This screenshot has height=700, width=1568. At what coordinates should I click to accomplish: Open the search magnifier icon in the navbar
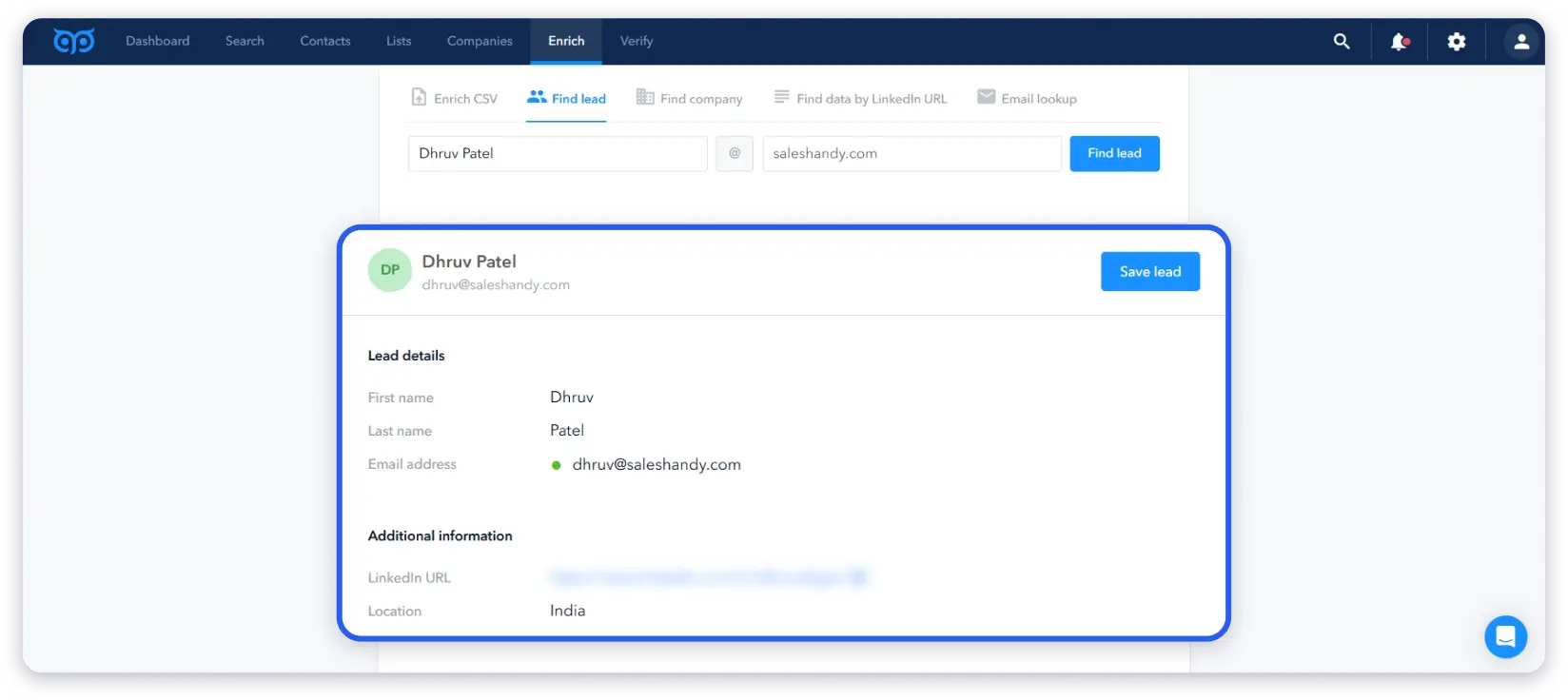pyautogui.click(x=1342, y=41)
